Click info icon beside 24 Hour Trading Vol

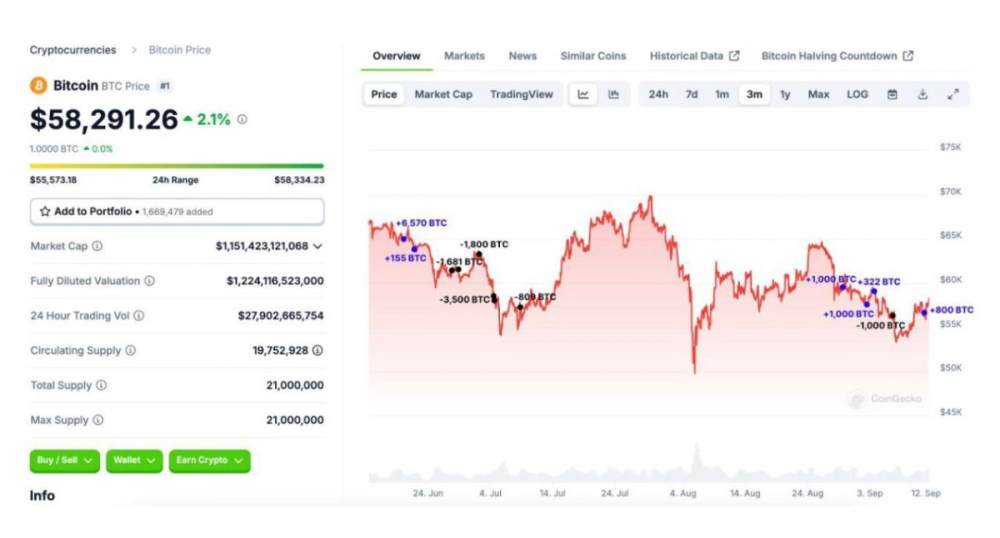(139, 316)
